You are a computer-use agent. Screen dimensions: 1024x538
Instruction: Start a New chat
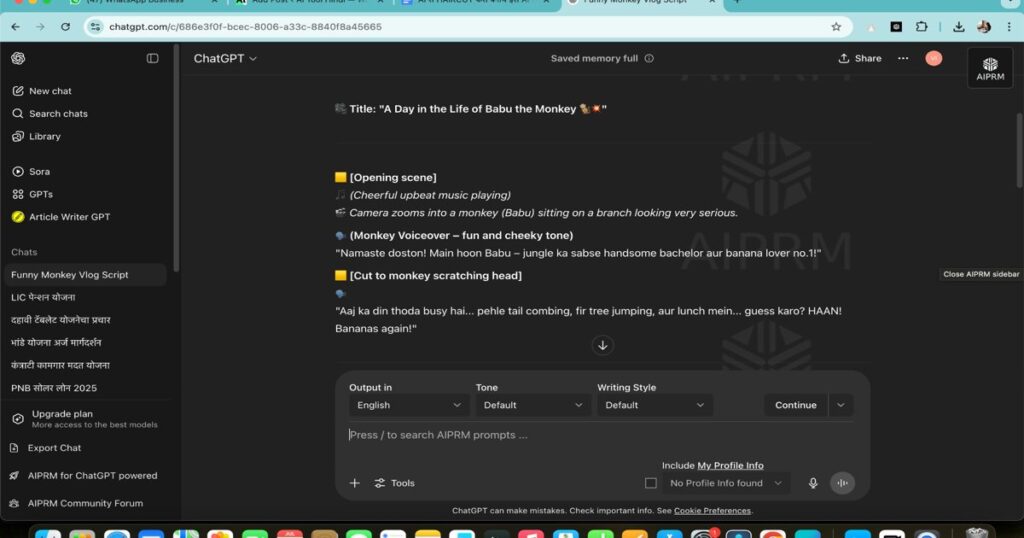point(42,91)
